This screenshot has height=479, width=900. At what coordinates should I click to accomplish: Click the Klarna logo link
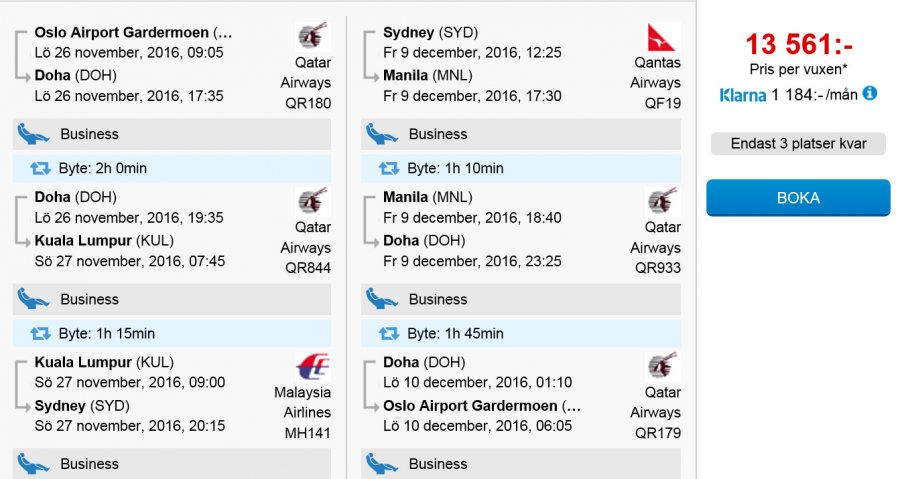741,95
